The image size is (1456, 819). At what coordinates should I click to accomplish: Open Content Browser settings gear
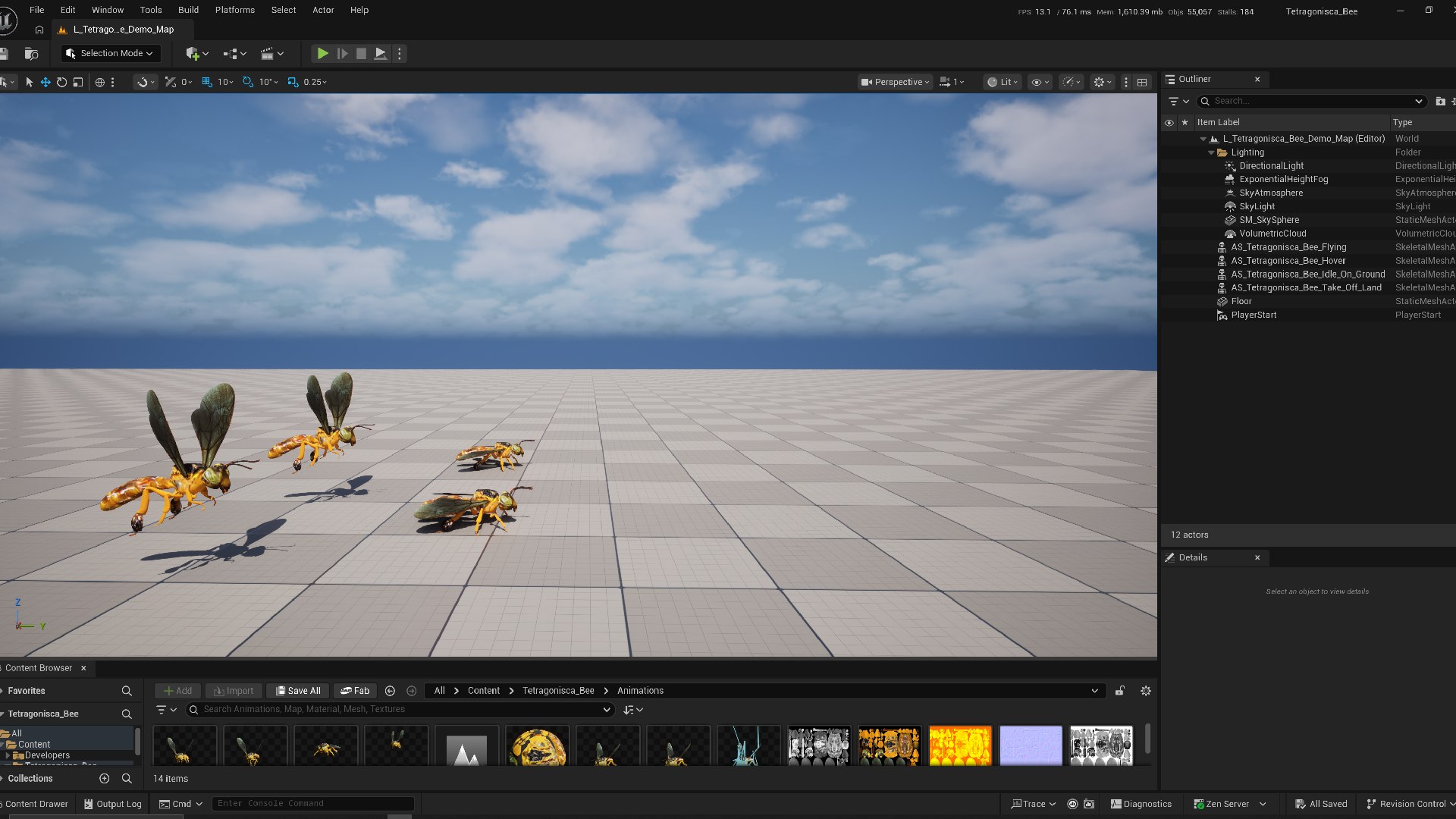(x=1146, y=691)
